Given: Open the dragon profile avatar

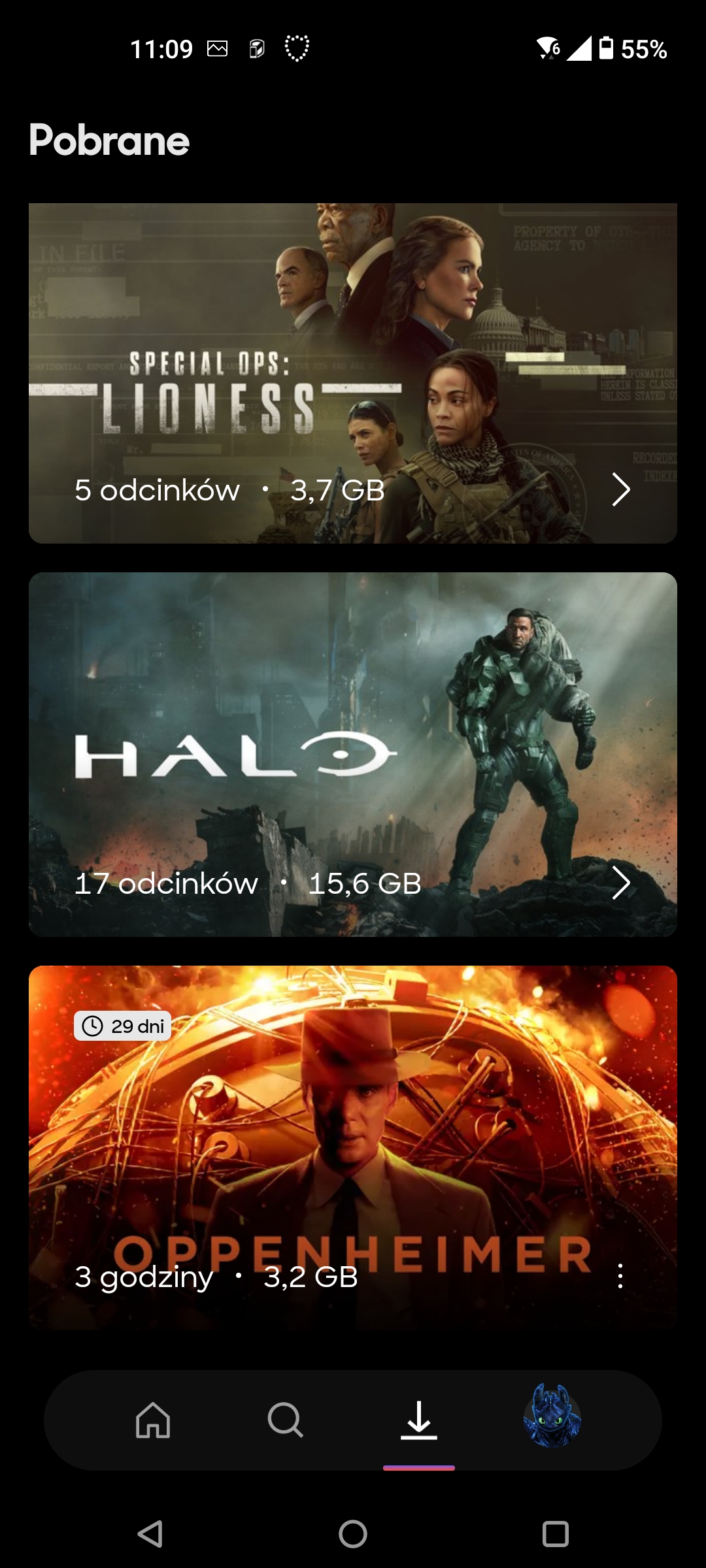Looking at the screenshot, I should (x=552, y=1416).
